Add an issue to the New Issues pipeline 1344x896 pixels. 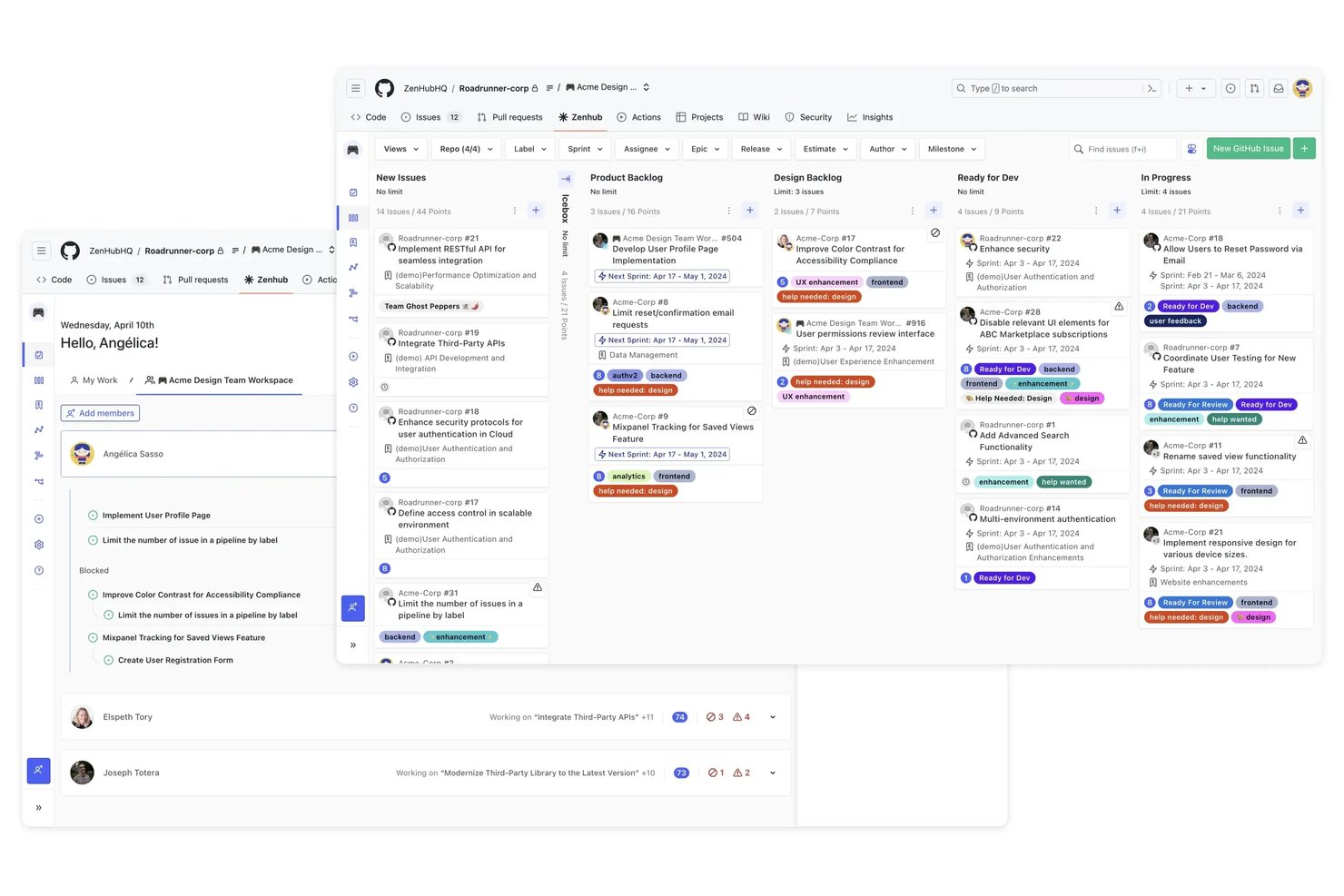point(536,211)
